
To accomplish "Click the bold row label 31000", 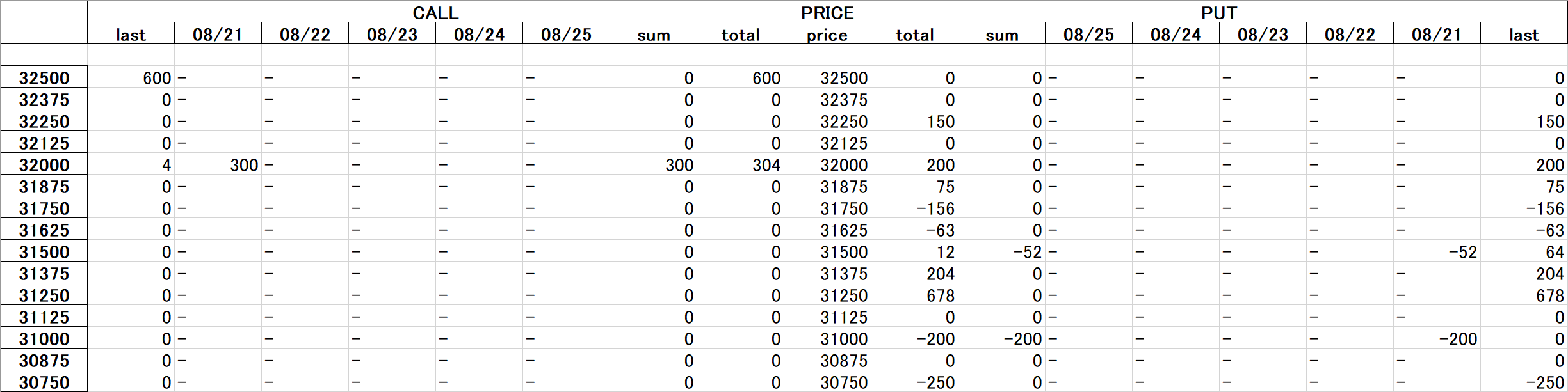I will [44, 338].
